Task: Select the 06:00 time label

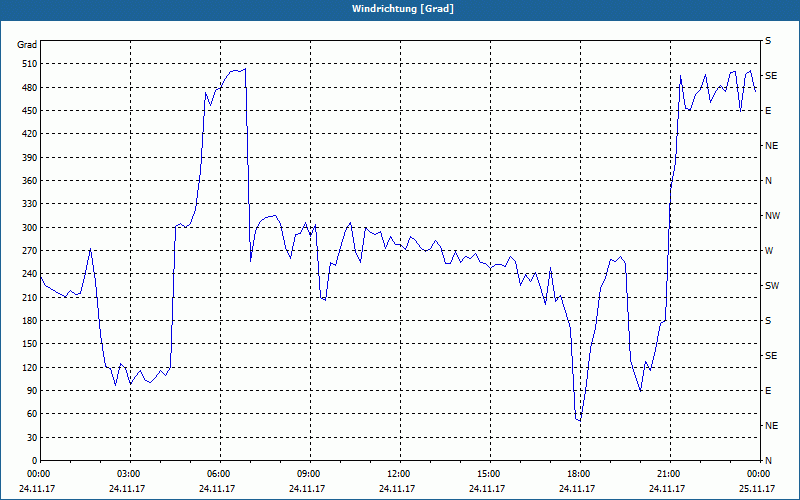Action: point(217,474)
